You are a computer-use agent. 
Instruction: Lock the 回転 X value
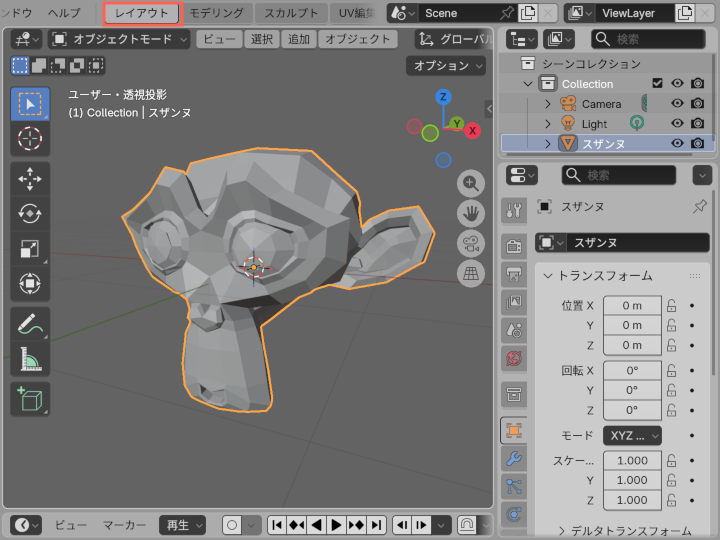click(671, 370)
